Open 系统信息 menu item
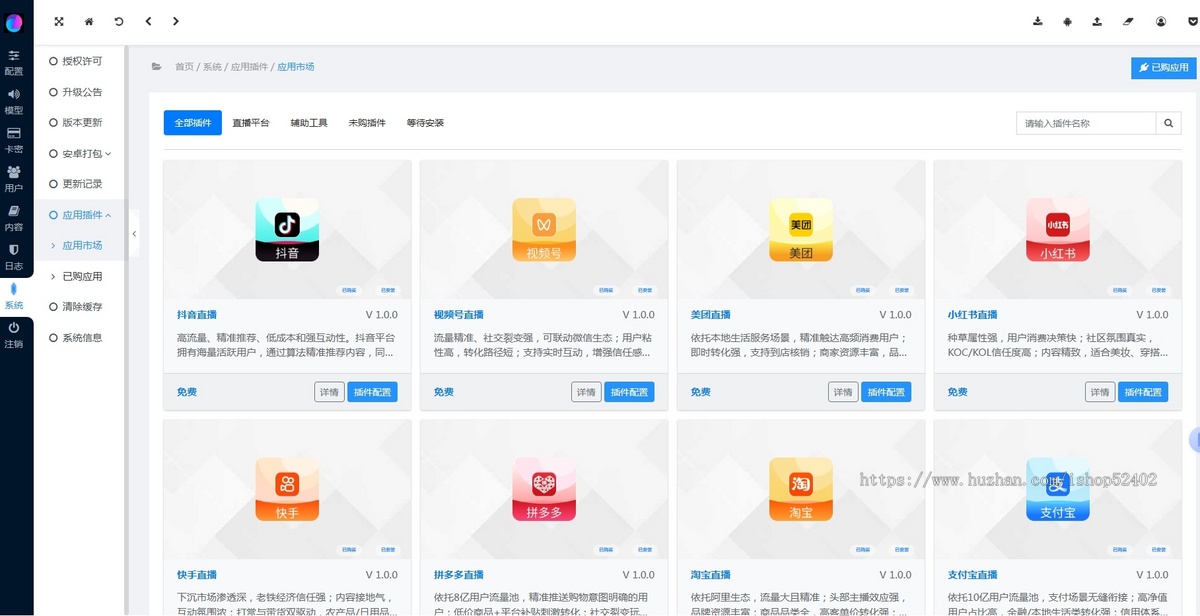 pyautogui.click(x=80, y=338)
